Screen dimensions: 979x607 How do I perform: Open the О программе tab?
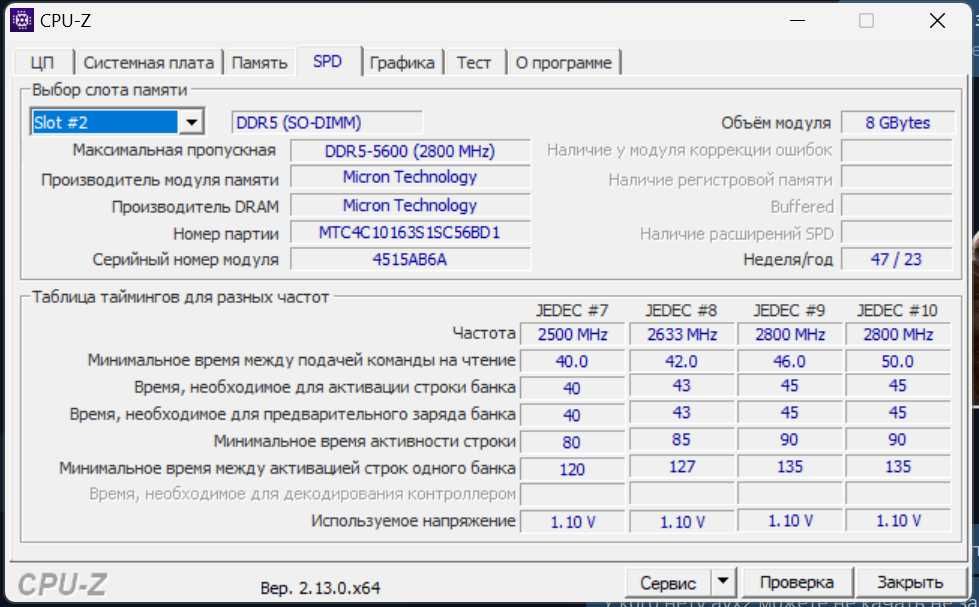(x=564, y=63)
